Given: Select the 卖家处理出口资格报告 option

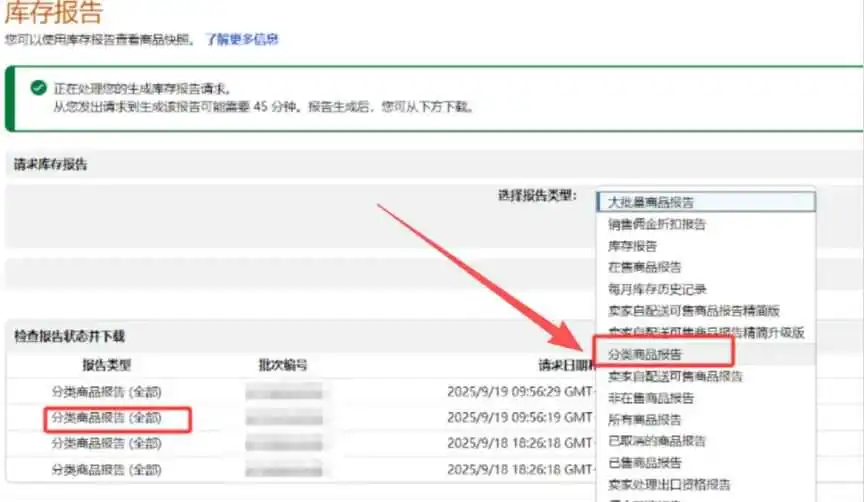Looking at the screenshot, I should pyautogui.click(x=669, y=484).
